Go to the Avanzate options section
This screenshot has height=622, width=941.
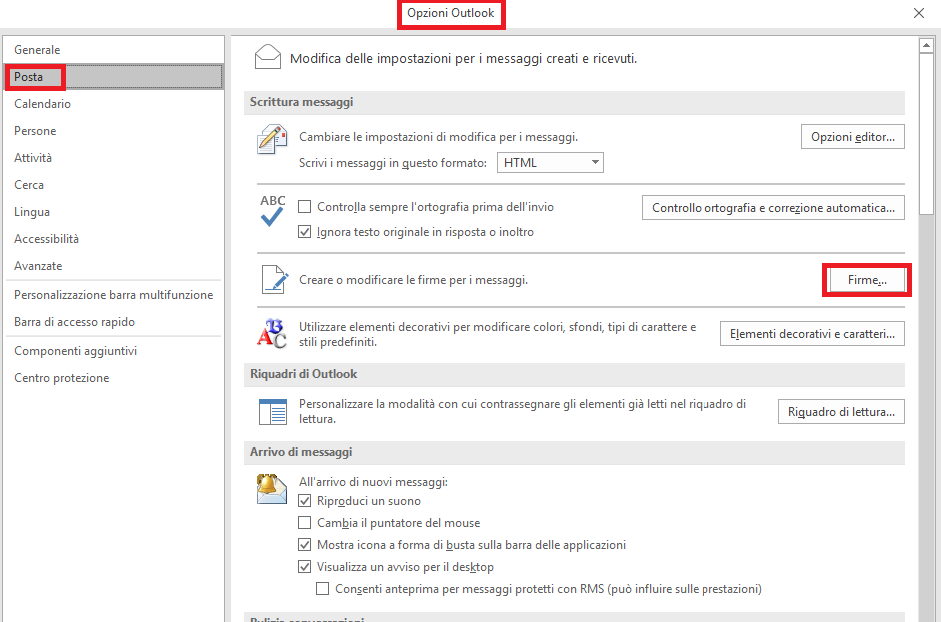pos(38,266)
